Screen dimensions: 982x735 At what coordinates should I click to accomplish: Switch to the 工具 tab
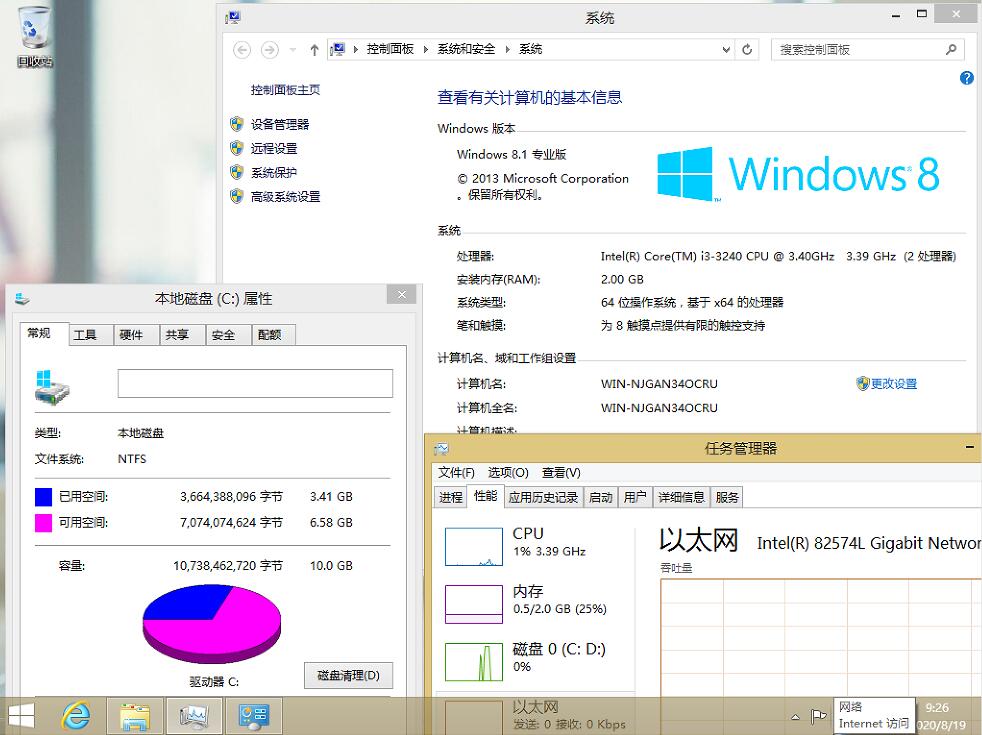90,335
